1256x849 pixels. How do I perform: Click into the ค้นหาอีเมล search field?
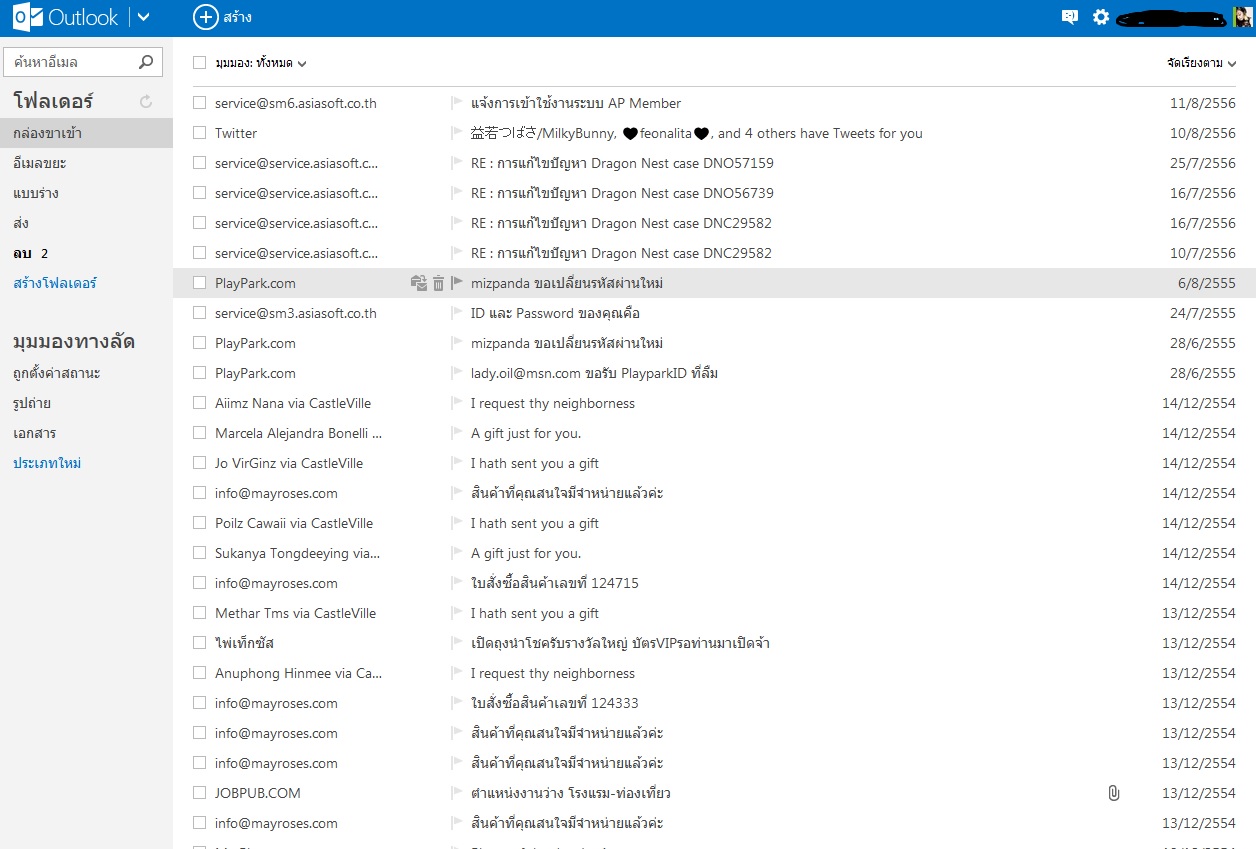pos(70,62)
